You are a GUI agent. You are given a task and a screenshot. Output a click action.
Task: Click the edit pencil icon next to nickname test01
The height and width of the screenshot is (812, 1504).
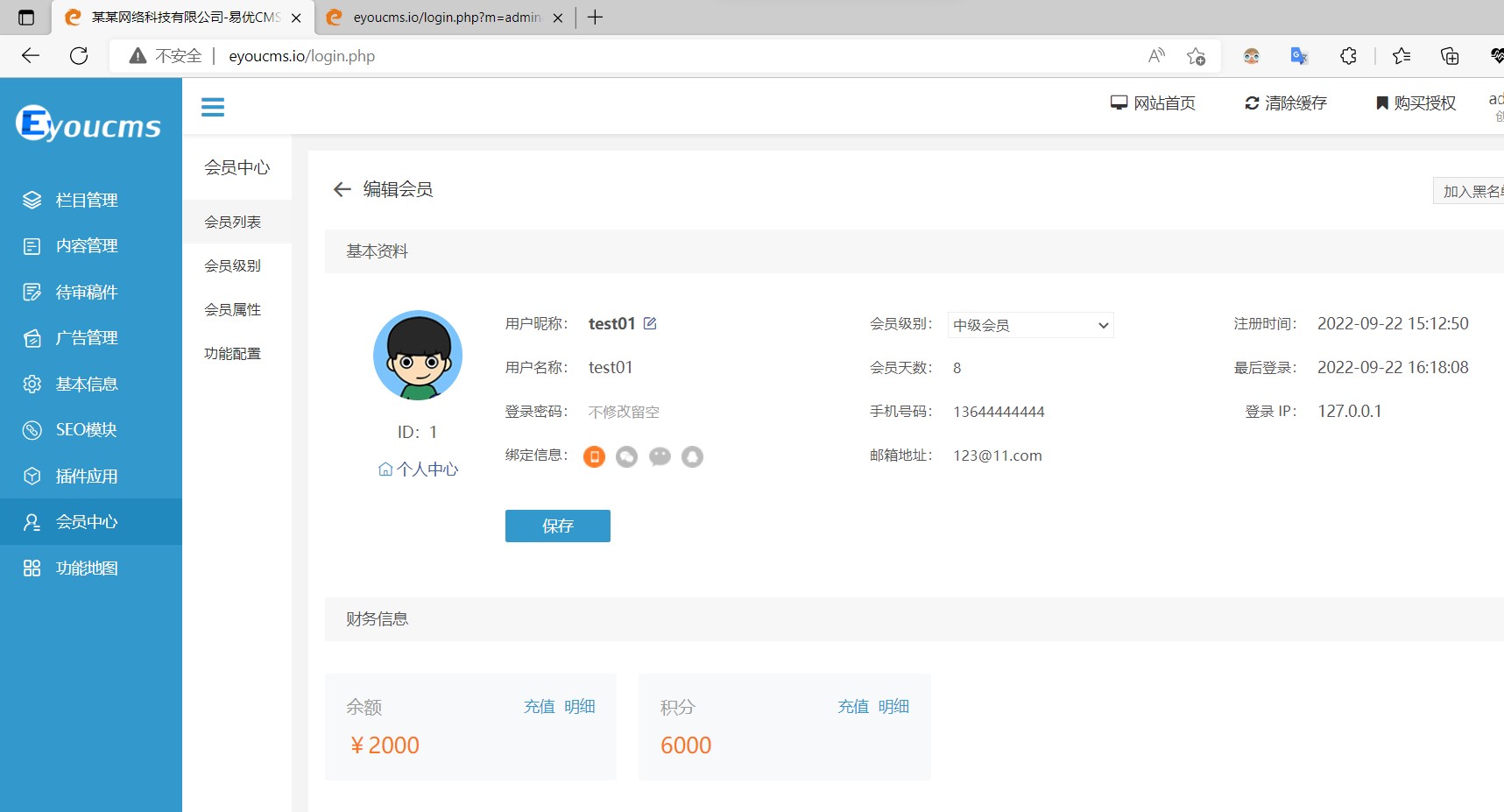pos(650,323)
